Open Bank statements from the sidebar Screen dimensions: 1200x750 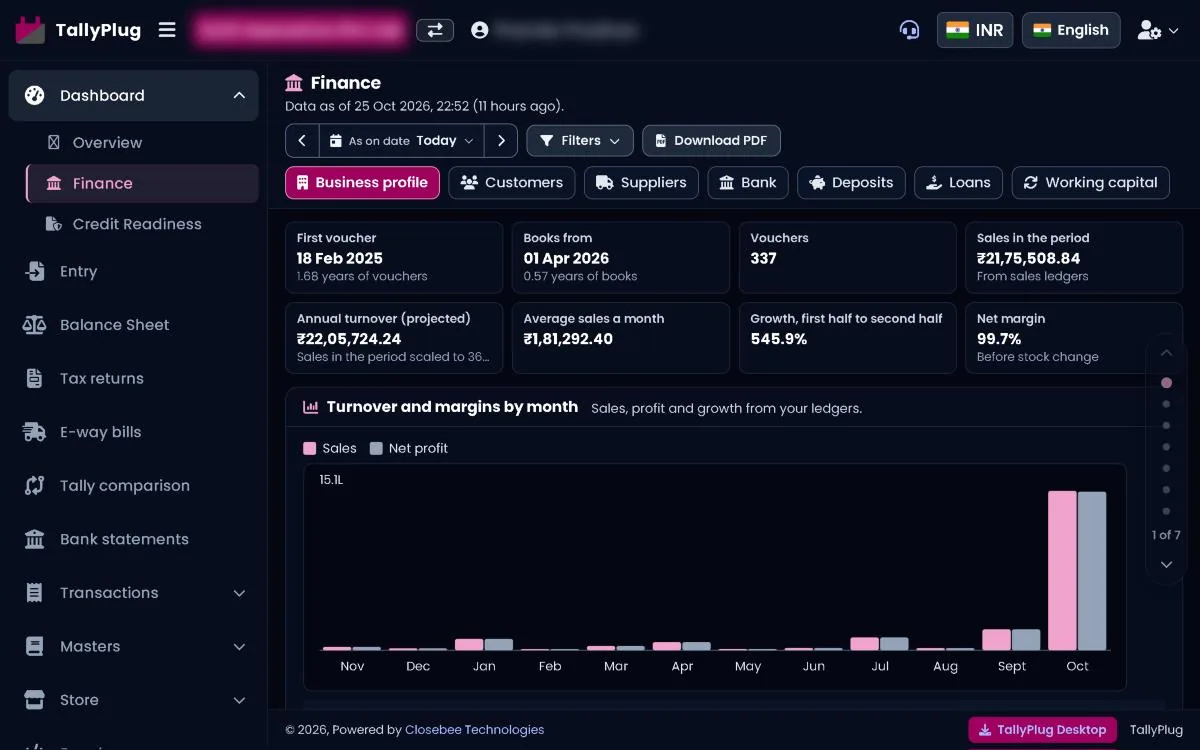tap(134, 539)
